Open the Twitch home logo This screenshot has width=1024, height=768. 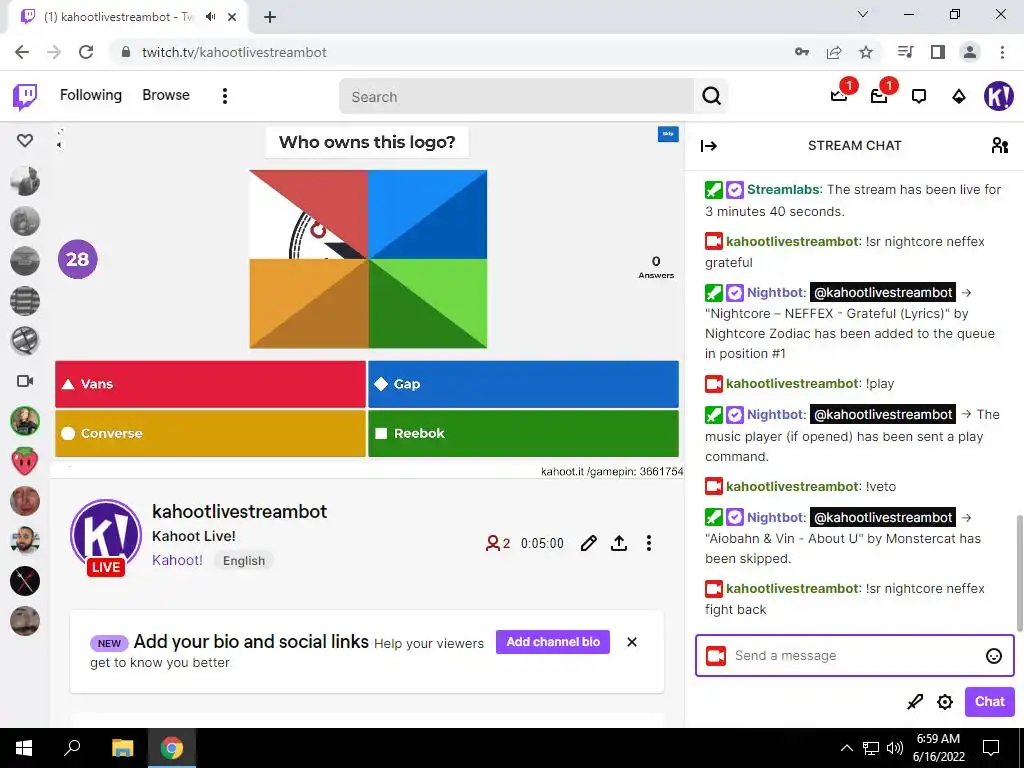coord(25,97)
